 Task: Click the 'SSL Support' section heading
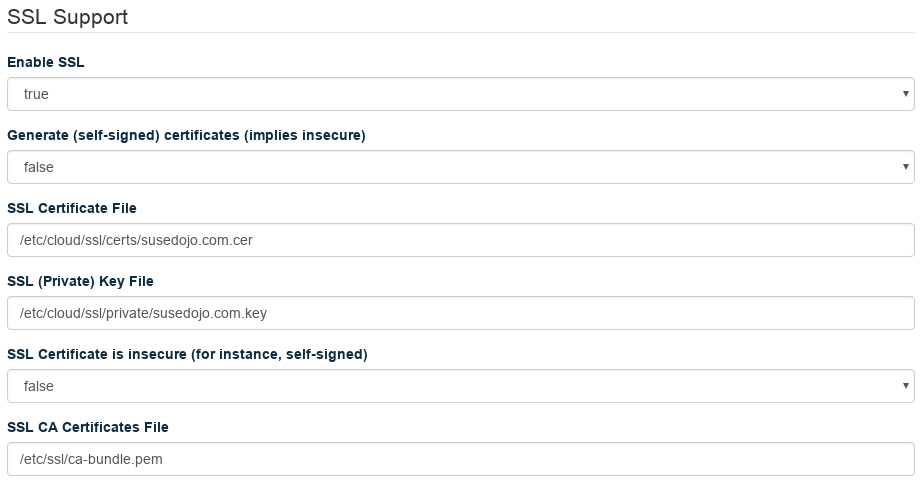pos(67,17)
